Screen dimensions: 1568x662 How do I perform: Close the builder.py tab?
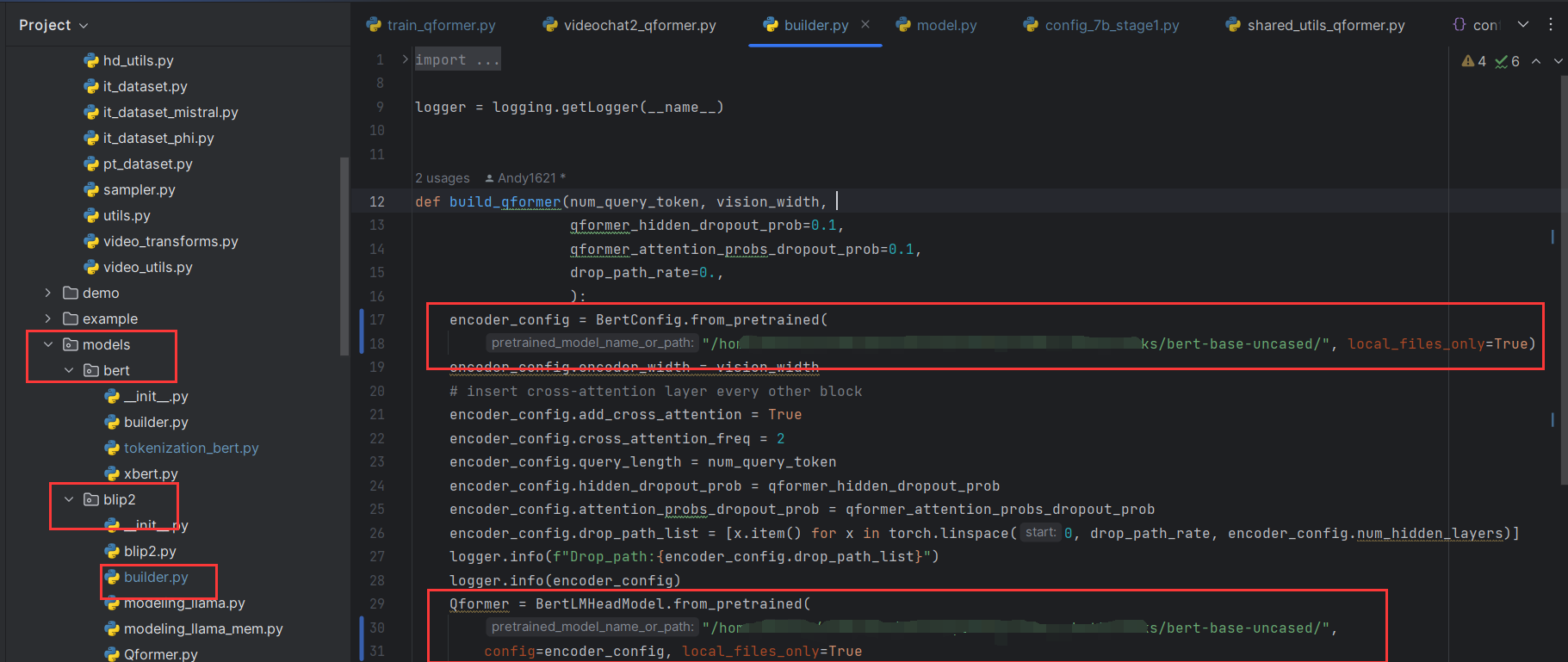point(865,24)
